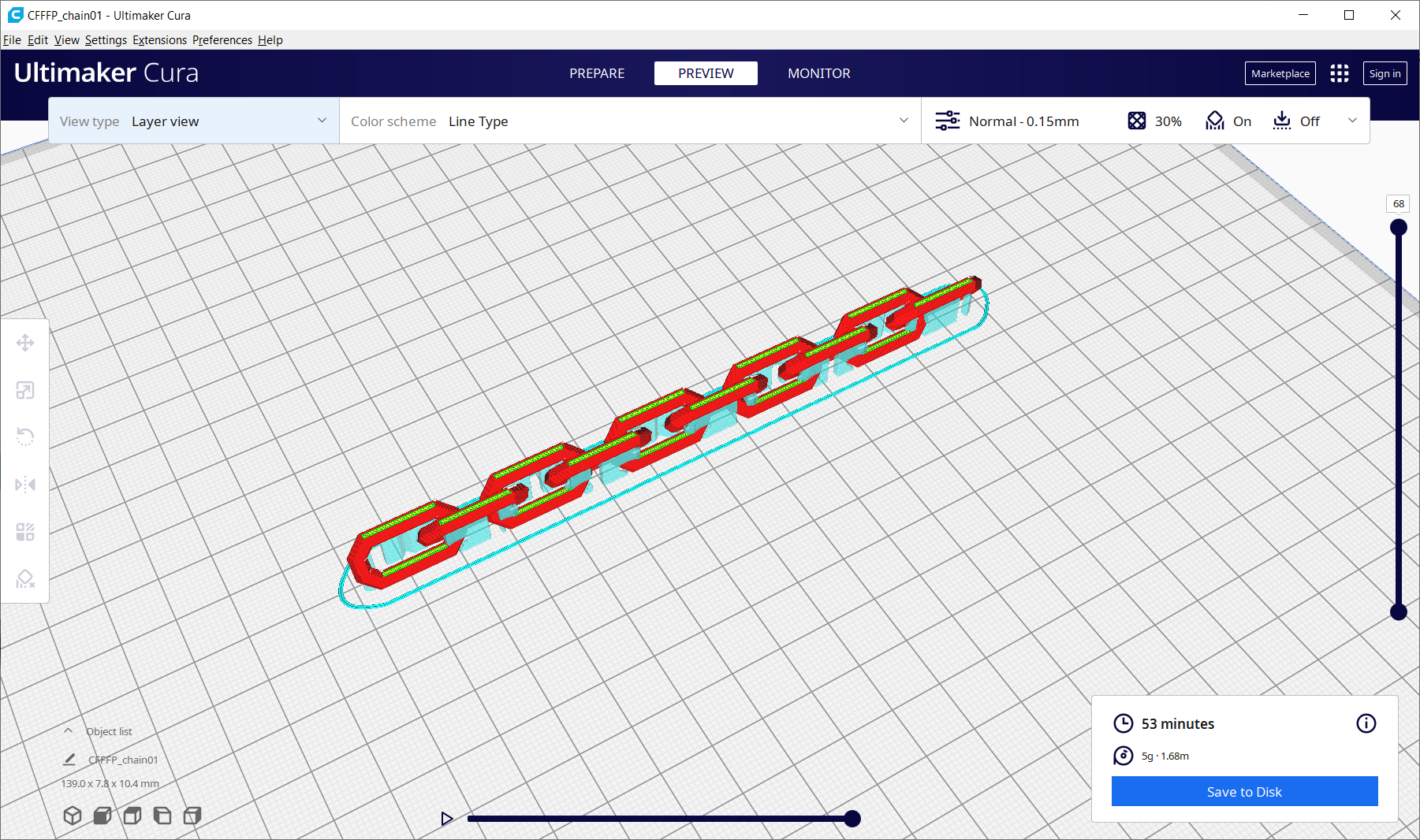Screen dimensions: 1420x840
Task: Toggle build plate adhesion setting showing Off
Action: (1295, 121)
